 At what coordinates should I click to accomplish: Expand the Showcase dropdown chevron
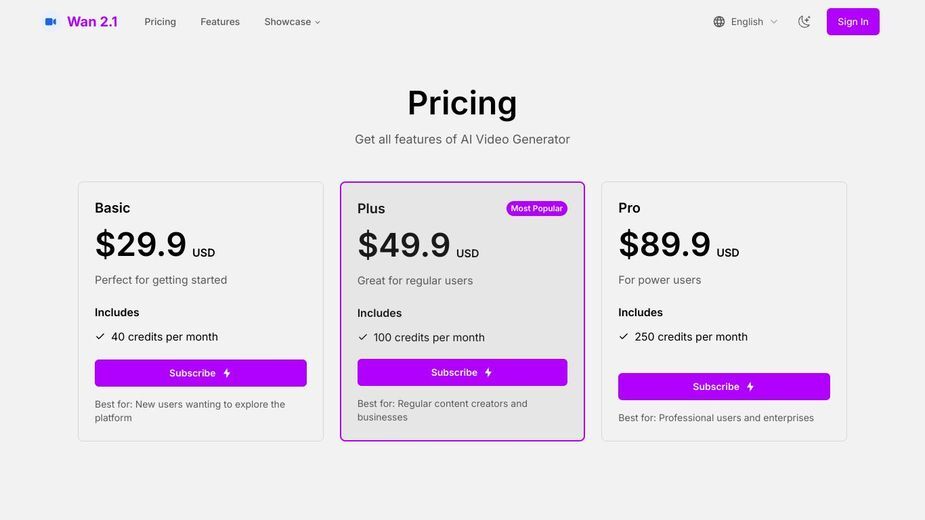pyautogui.click(x=317, y=22)
